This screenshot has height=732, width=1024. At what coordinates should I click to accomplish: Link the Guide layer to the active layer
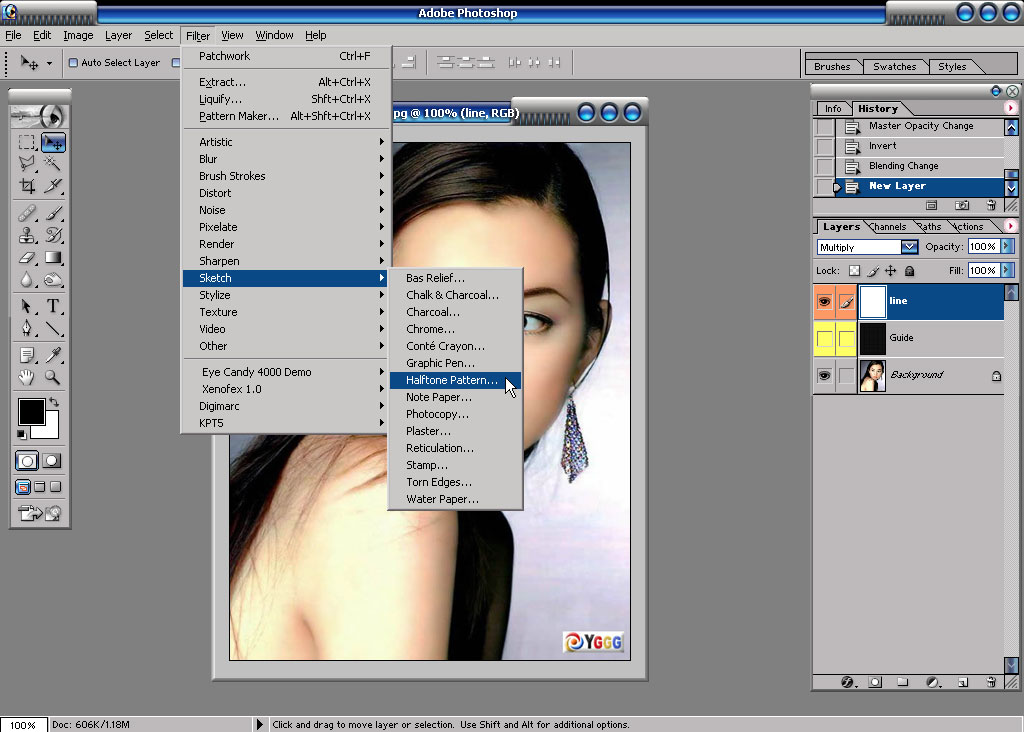click(x=846, y=338)
